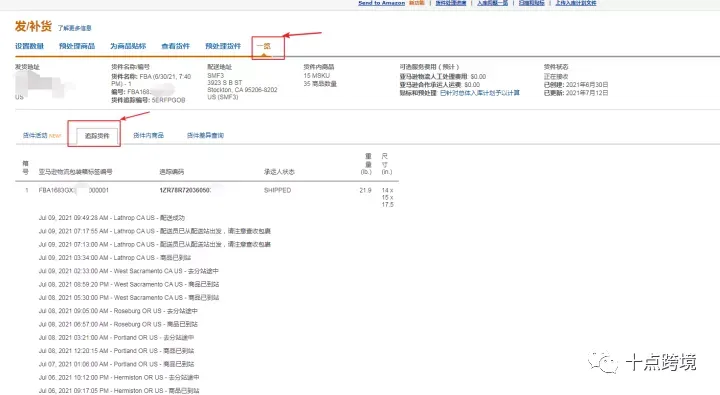Go to the 预处理商品 step
This screenshot has height=395, width=720.
point(77,46)
